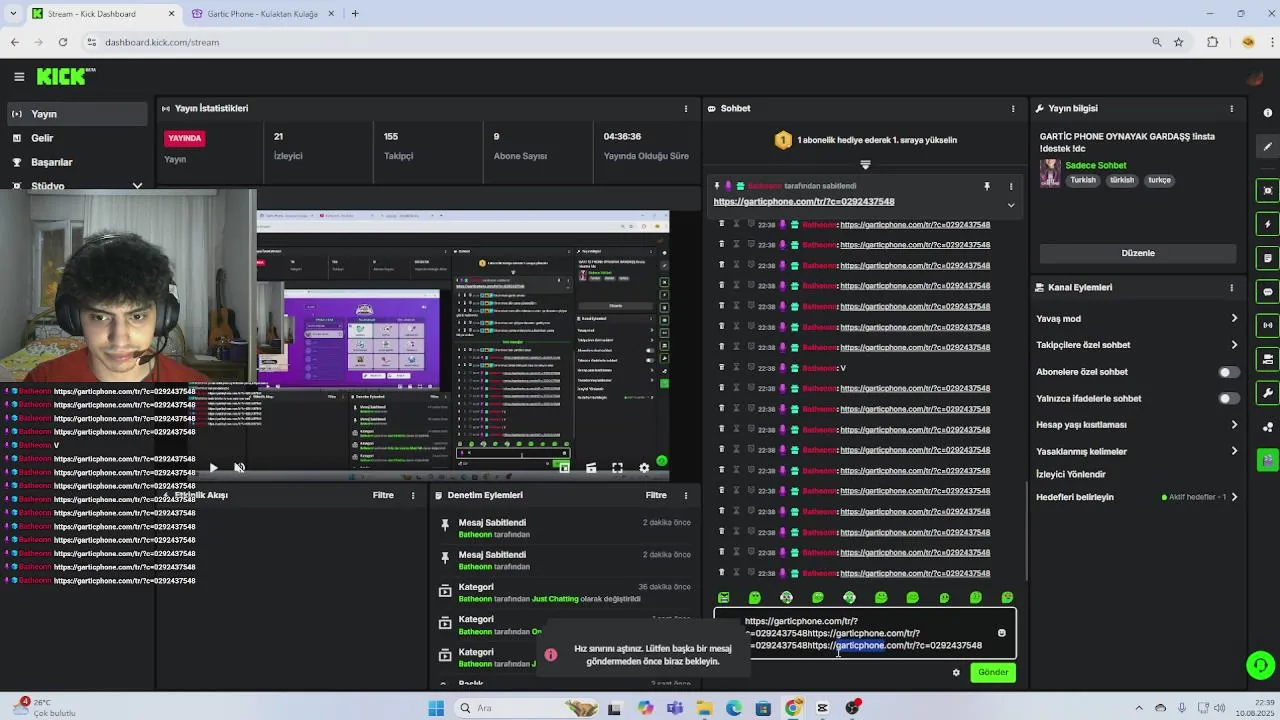Switch to the Stream - Kick Dashboard tab
This screenshot has height=720, width=1280.
tap(101, 14)
